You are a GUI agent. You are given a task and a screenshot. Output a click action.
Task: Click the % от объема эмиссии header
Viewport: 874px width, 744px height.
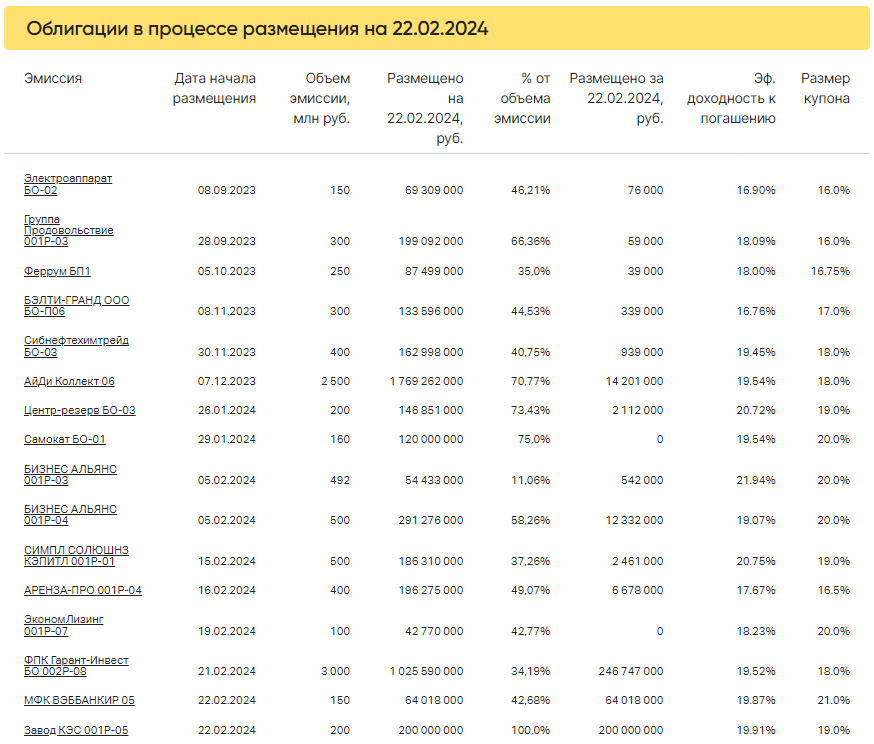pyautogui.click(x=522, y=98)
